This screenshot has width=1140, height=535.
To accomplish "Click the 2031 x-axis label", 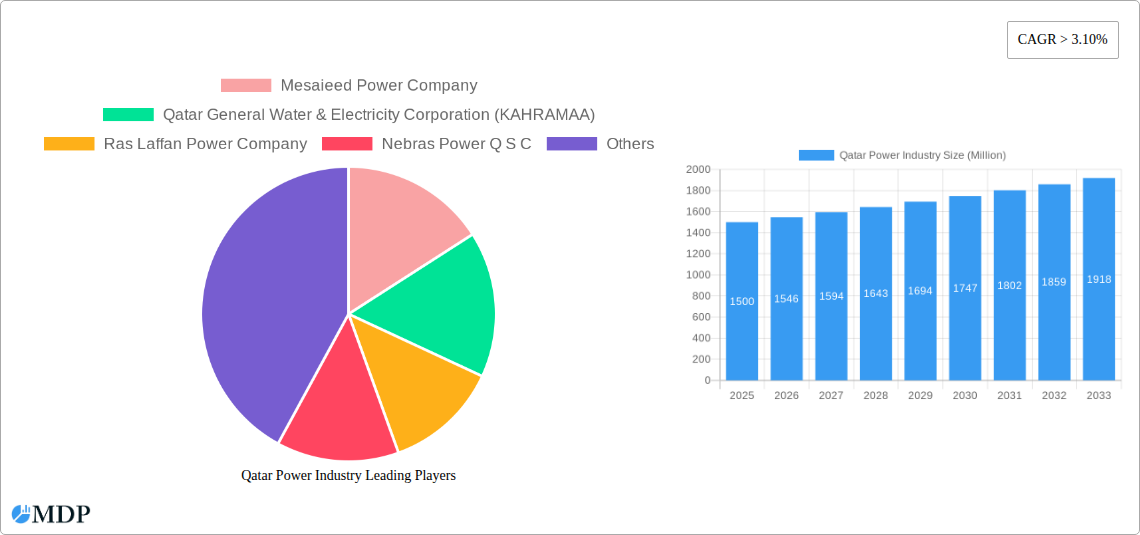I will tap(1010, 396).
